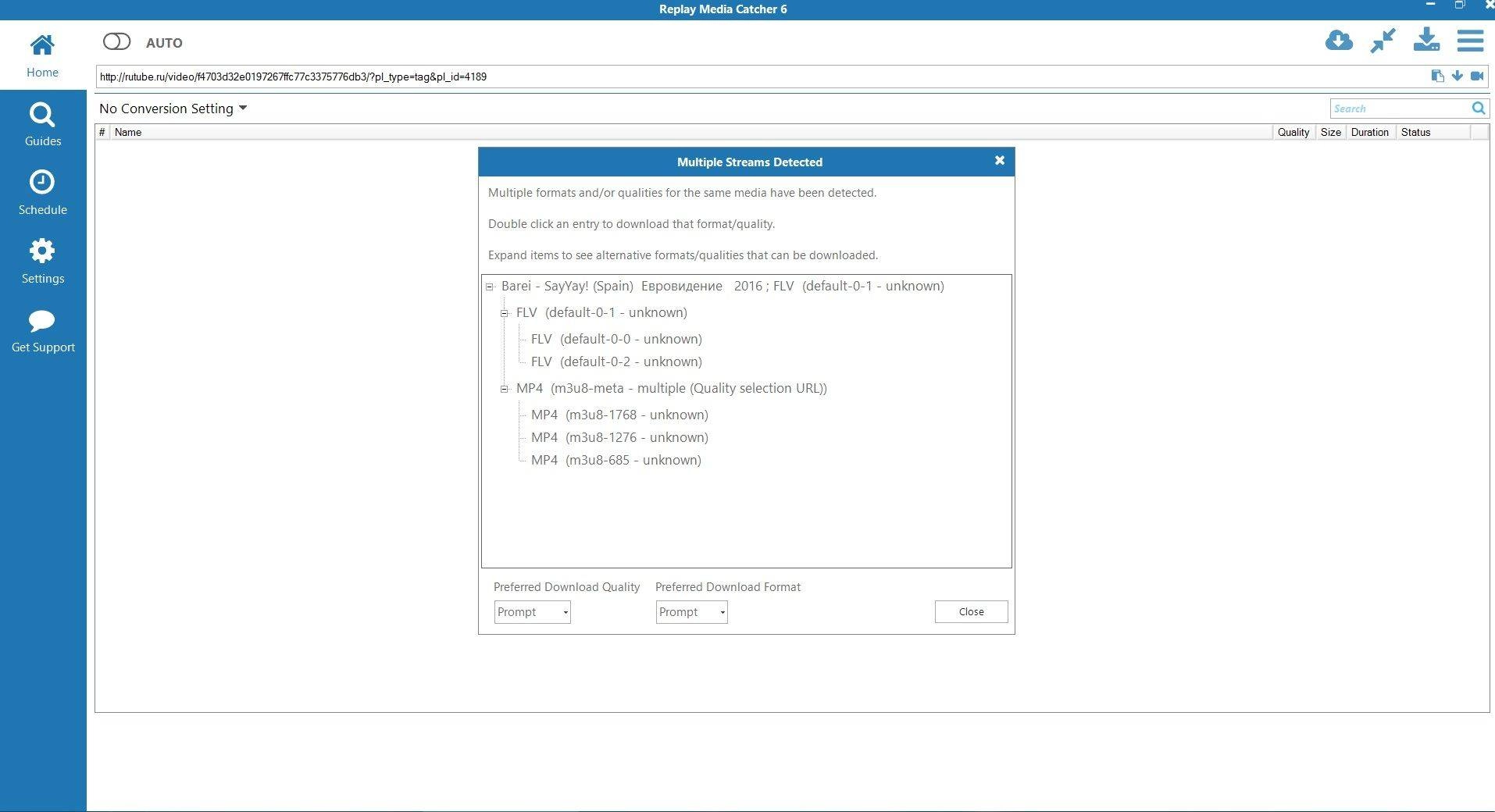Open the hamburger main menu
The image size is (1495, 812).
click(x=1470, y=41)
